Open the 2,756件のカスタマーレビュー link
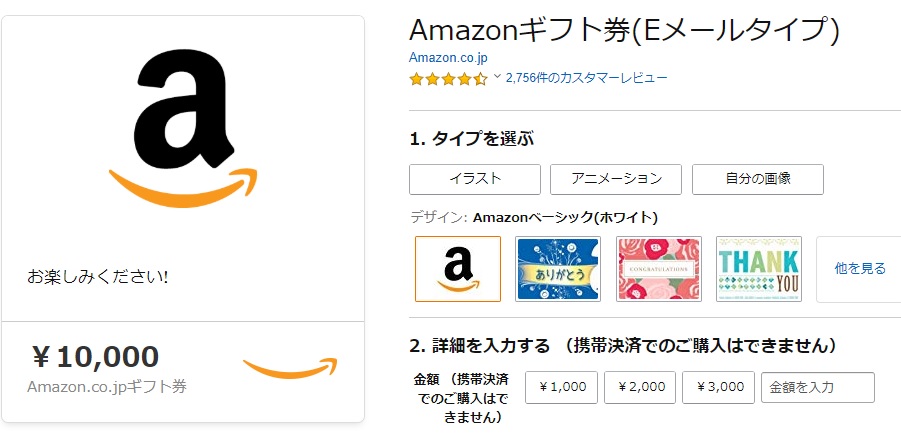The height and width of the screenshot is (436, 901). [x=587, y=78]
